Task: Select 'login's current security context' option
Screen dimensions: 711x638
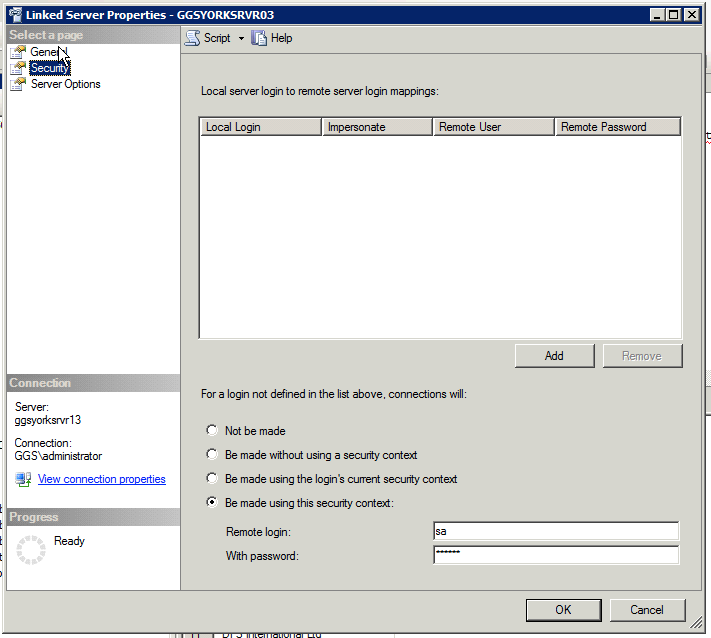Action: [x=211, y=479]
